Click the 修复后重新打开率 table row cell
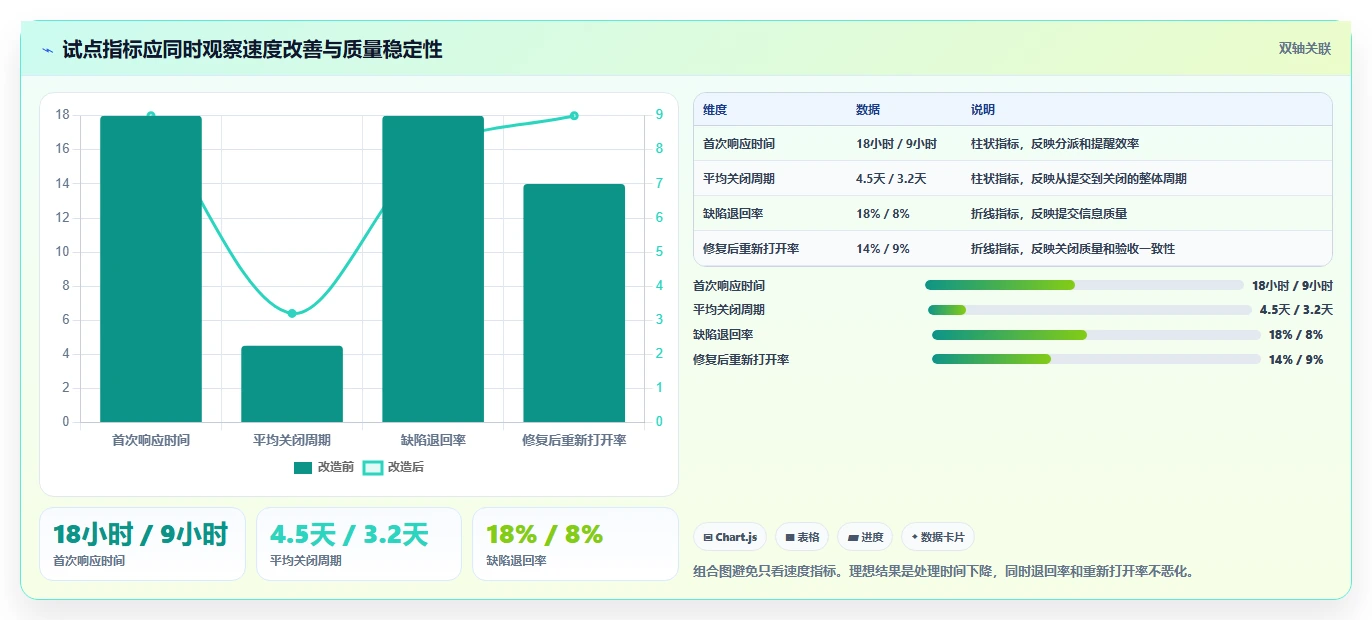 tap(751, 248)
